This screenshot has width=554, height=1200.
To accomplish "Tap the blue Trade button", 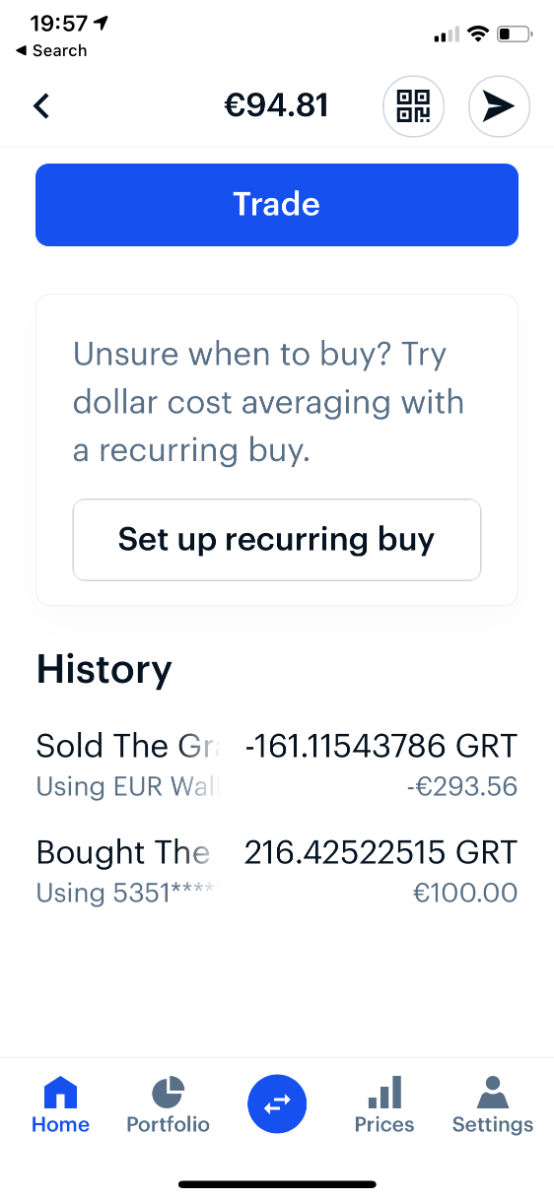I will coord(277,205).
